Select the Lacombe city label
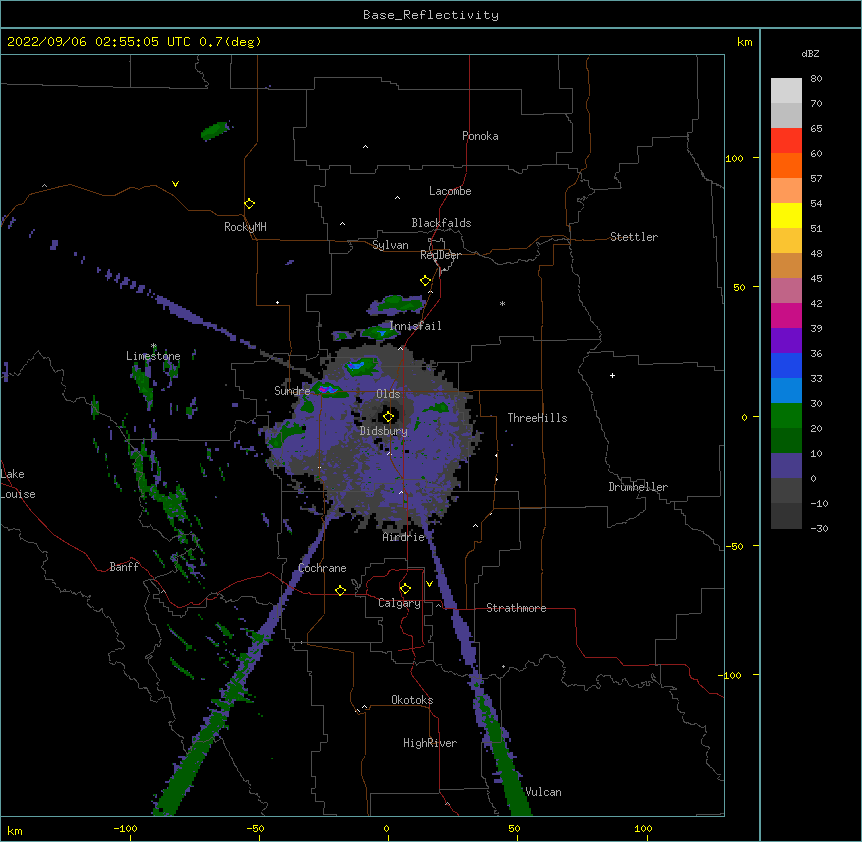 [450, 191]
